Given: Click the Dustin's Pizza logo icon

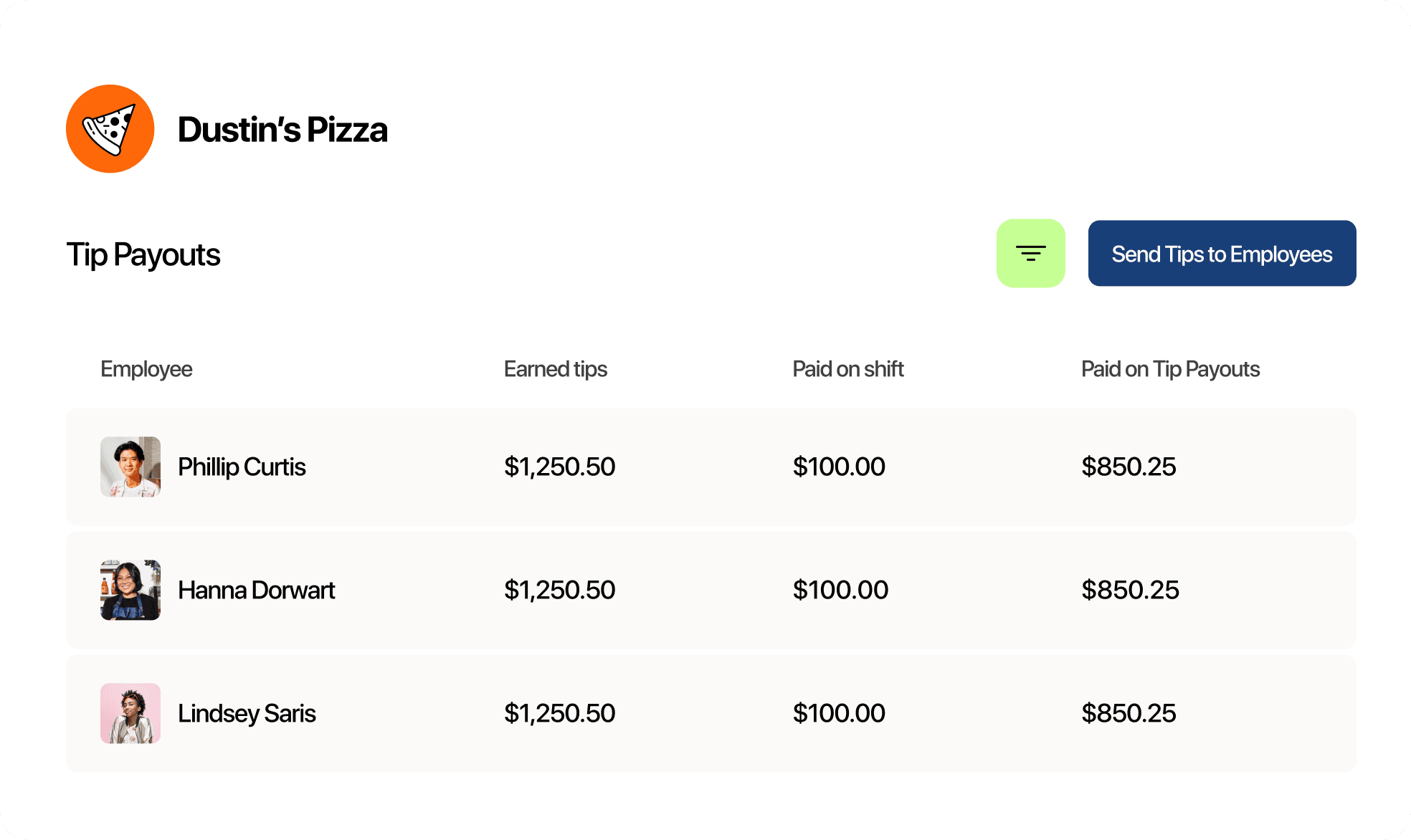Looking at the screenshot, I should pyautogui.click(x=110, y=128).
